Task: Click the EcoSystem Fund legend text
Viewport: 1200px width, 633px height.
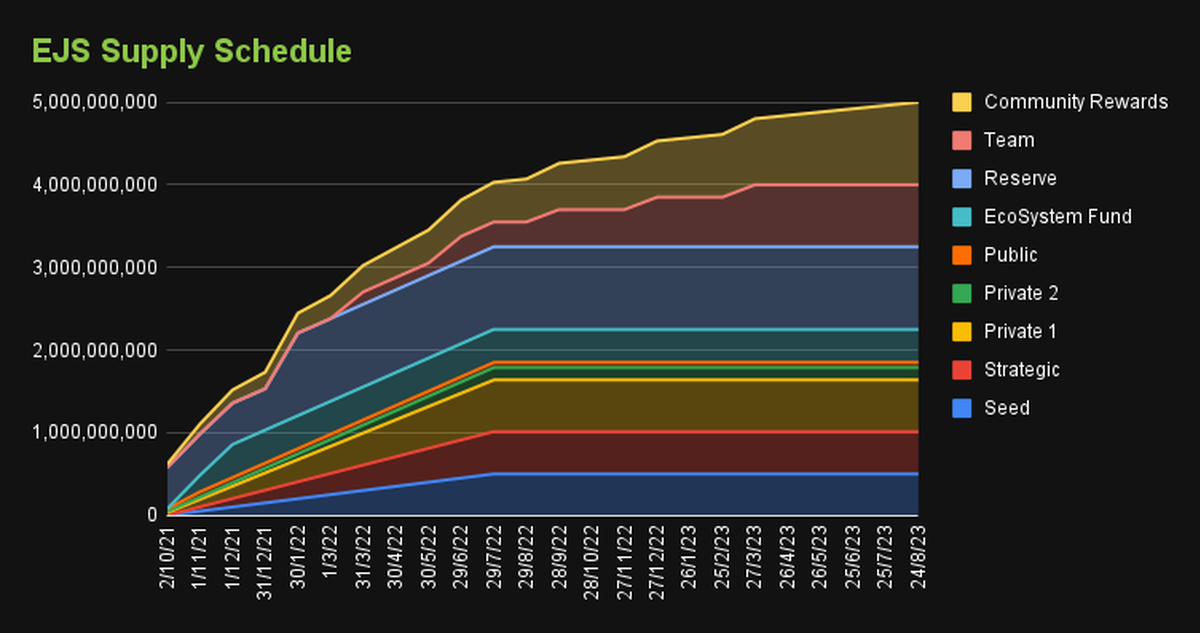Action: pos(1058,217)
